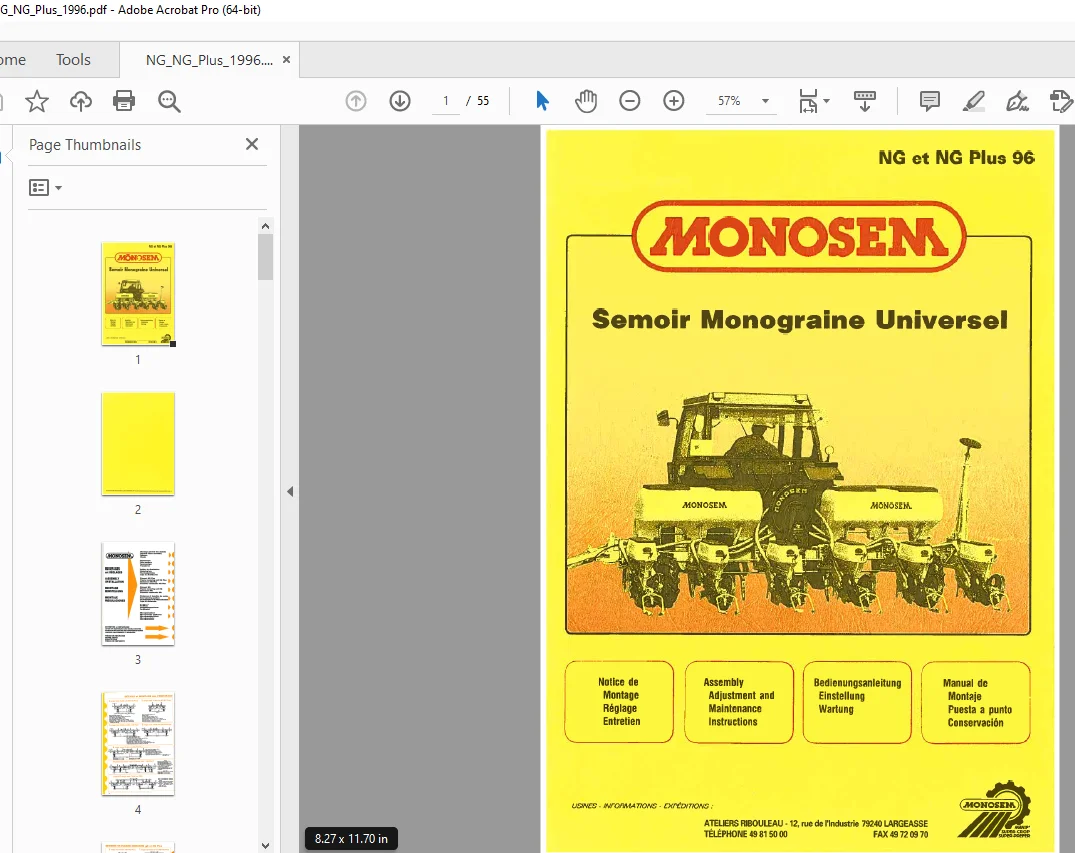Print the document with printer icon

[124, 101]
